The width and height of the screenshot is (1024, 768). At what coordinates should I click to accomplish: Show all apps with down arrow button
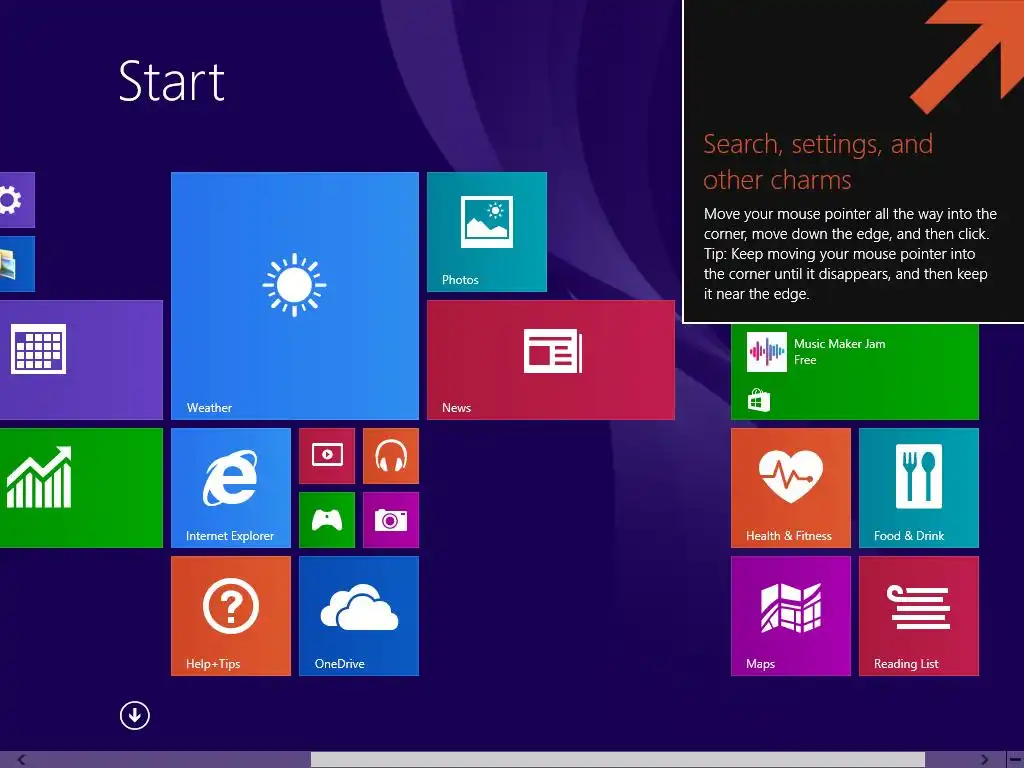135,715
